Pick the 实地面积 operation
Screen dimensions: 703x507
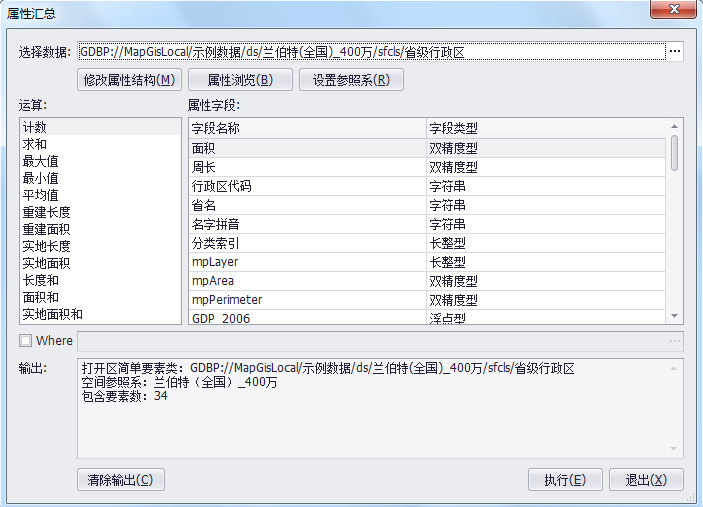pyautogui.click(x=46, y=263)
